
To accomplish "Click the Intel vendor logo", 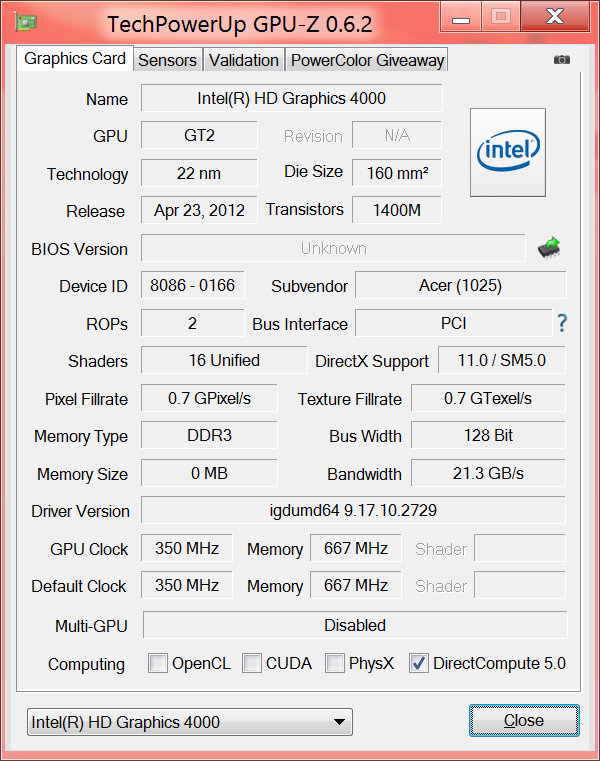I will click(508, 152).
